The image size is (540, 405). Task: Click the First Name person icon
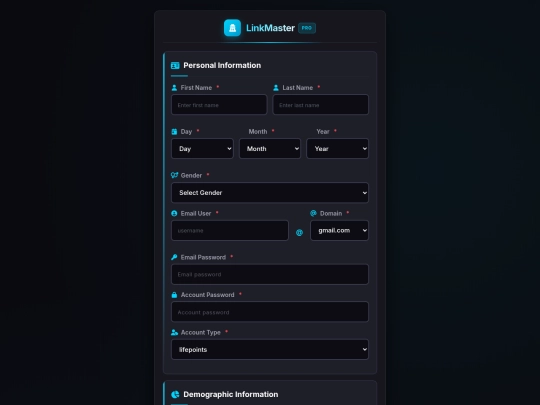(x=174, y=88)
